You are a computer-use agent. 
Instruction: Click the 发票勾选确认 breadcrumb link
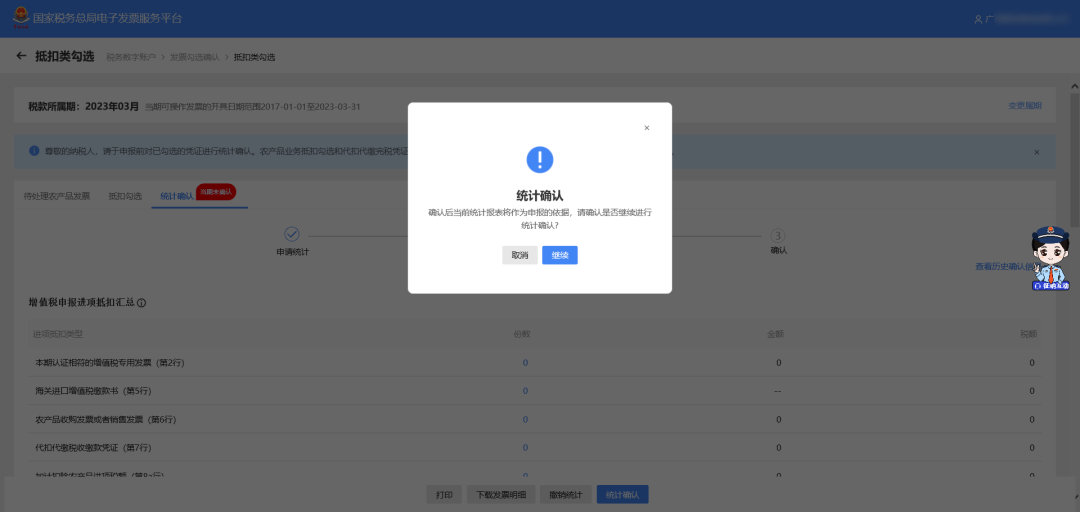click(194, 57)
